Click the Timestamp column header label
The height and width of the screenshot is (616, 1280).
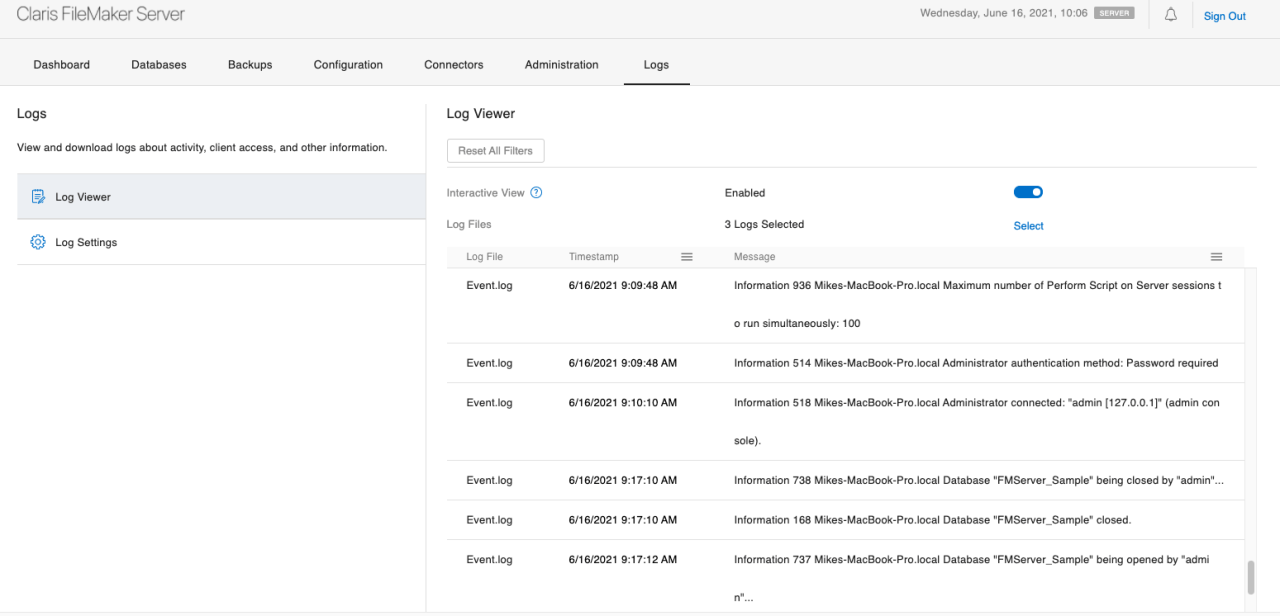[594, 257]
